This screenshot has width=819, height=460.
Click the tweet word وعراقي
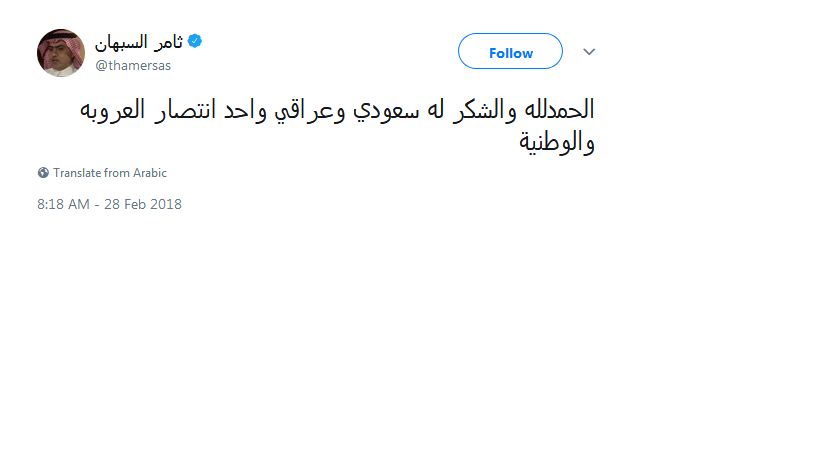(x=310, y=112)
